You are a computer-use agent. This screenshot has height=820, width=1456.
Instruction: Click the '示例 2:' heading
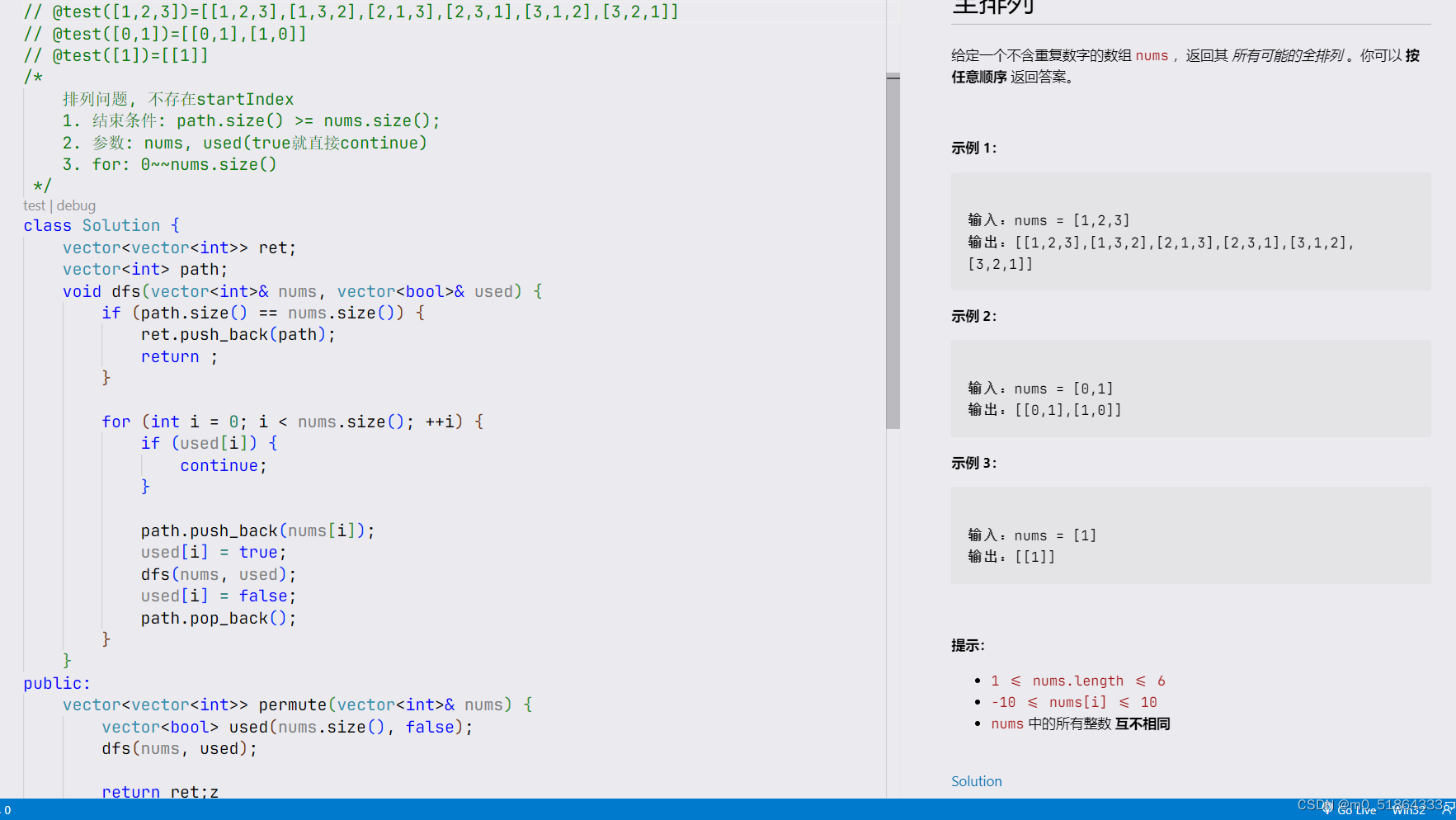tap(973, 316)
